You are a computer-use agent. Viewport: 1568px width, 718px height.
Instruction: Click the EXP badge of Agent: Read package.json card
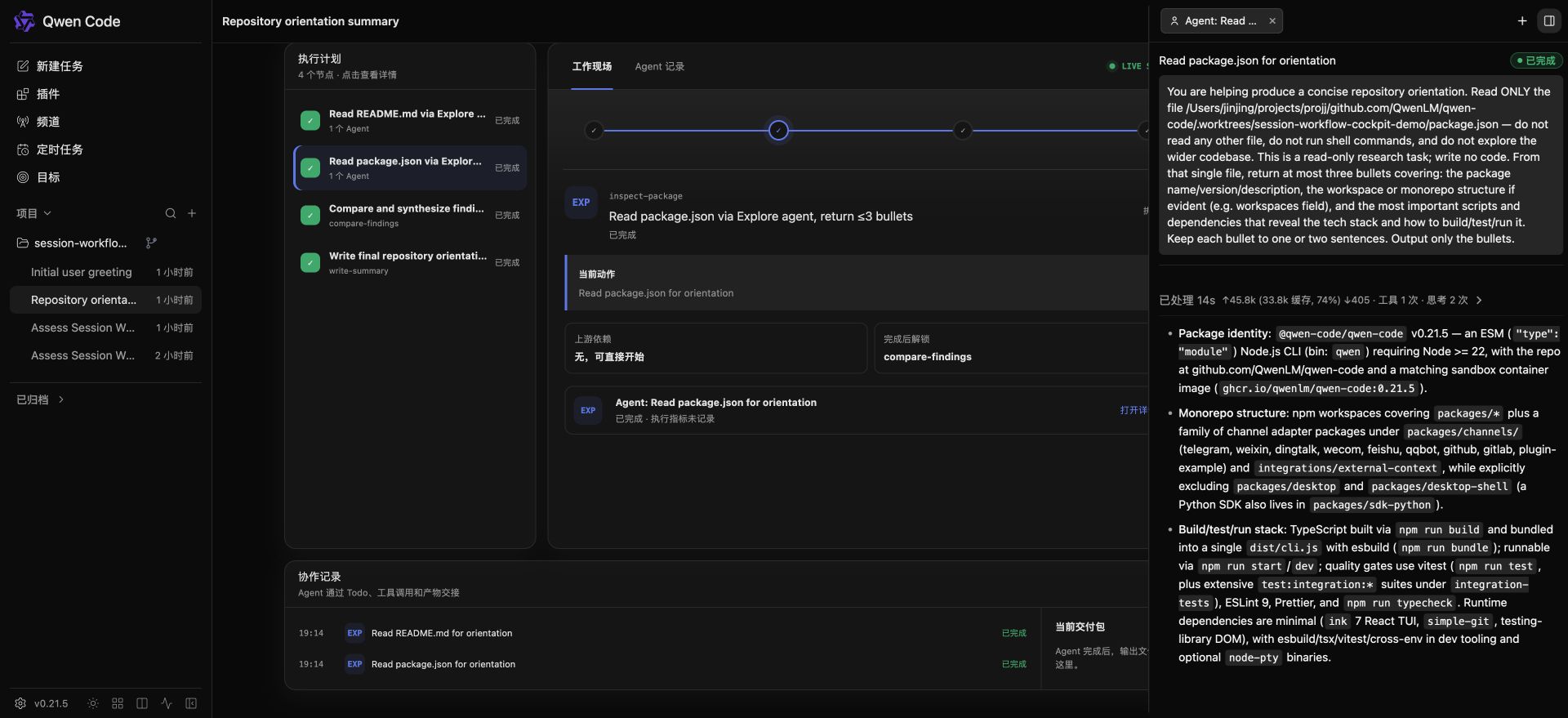588,411
